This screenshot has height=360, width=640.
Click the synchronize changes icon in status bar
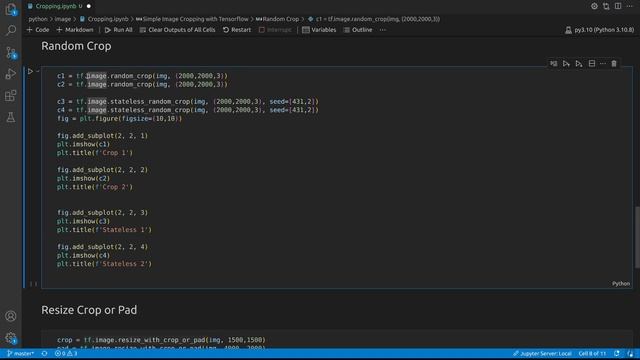click(44, 353)
